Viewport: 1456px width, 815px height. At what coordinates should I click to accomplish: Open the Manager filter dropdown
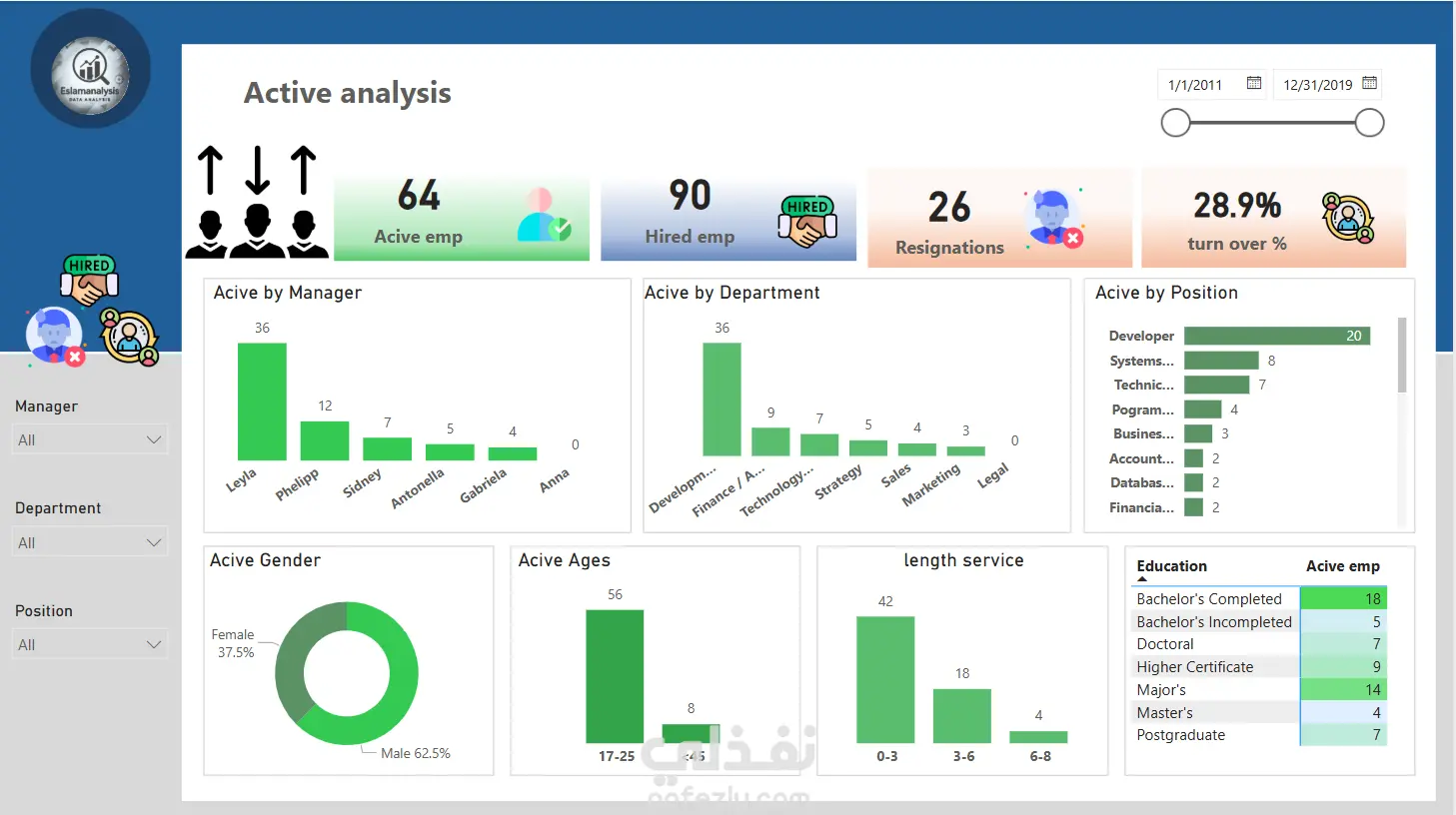(x=90, y=439)
